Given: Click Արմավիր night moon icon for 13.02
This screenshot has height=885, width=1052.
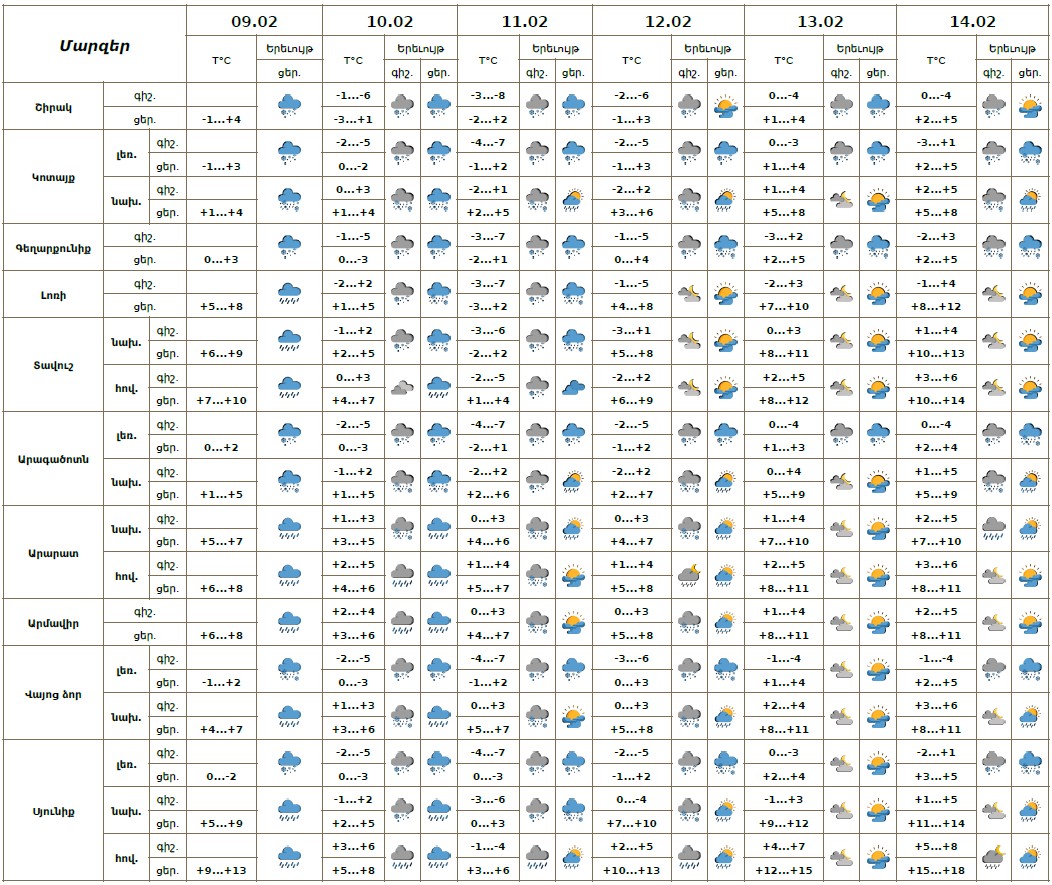Looking at the screenshot, I should click(842, 623).
